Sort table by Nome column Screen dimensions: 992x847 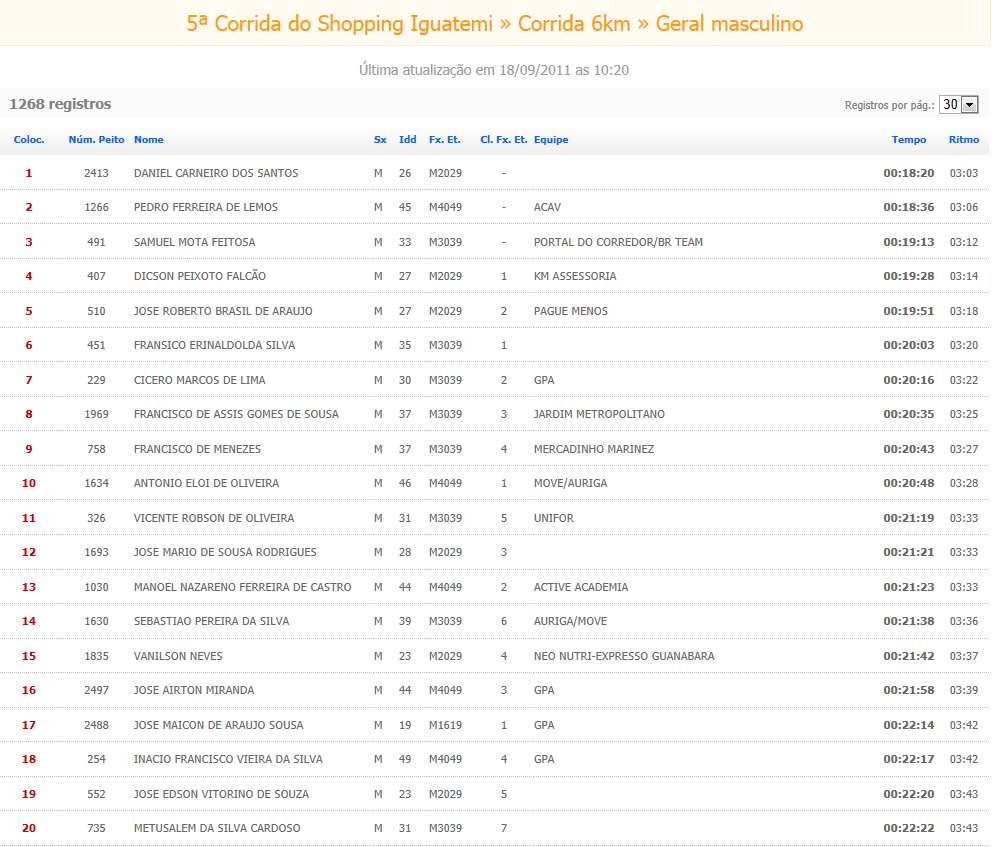[148, 140]
